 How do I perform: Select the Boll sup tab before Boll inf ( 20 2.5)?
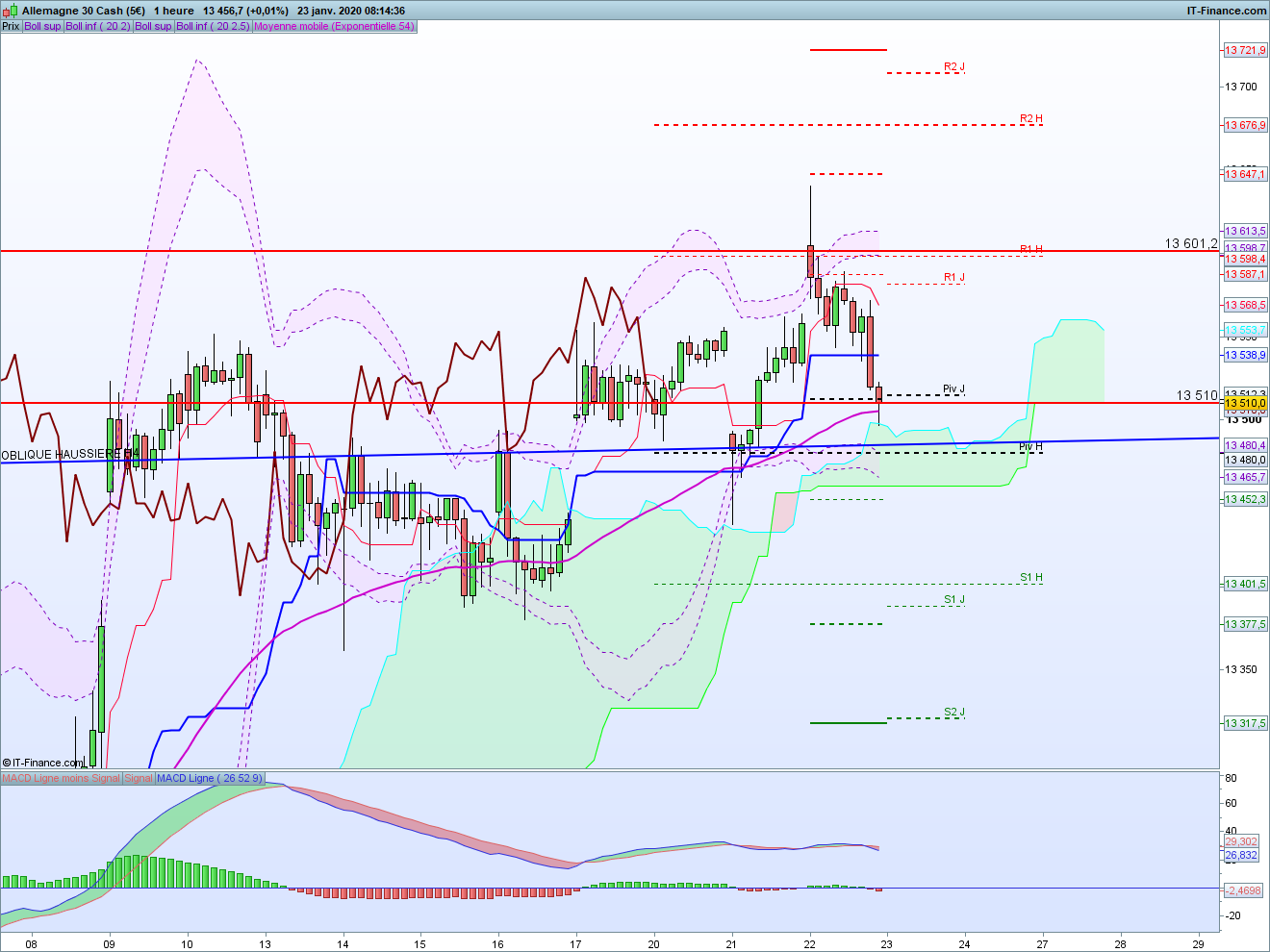click(x=153, y=26)
